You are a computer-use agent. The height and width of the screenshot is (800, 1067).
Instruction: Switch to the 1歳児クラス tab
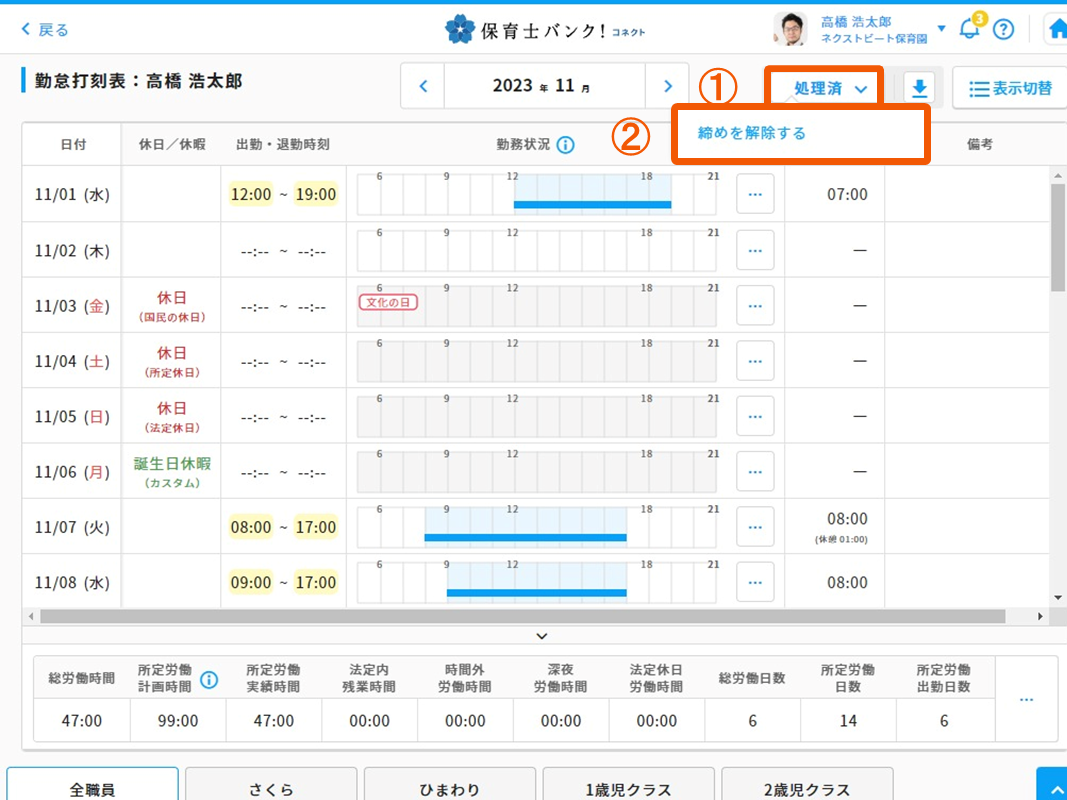pyautogui.click(x=628, y=788)
